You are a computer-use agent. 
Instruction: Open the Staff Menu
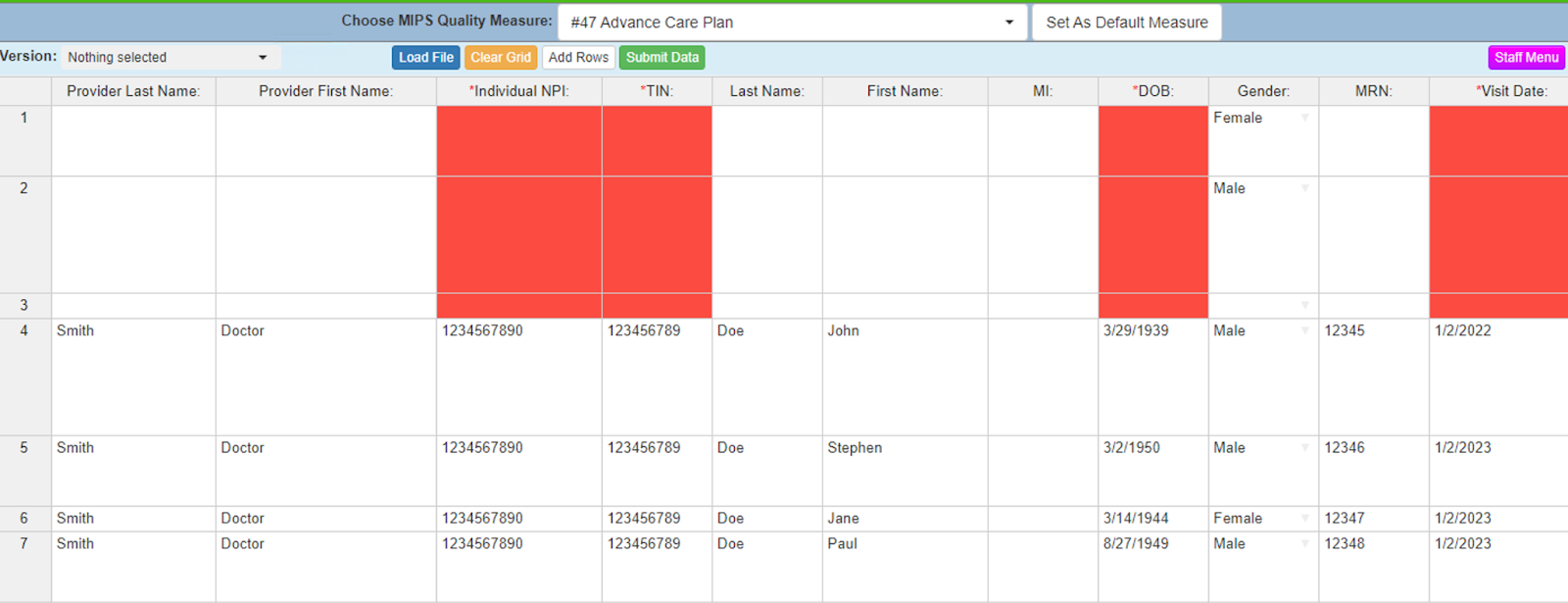pos(1525,58)
